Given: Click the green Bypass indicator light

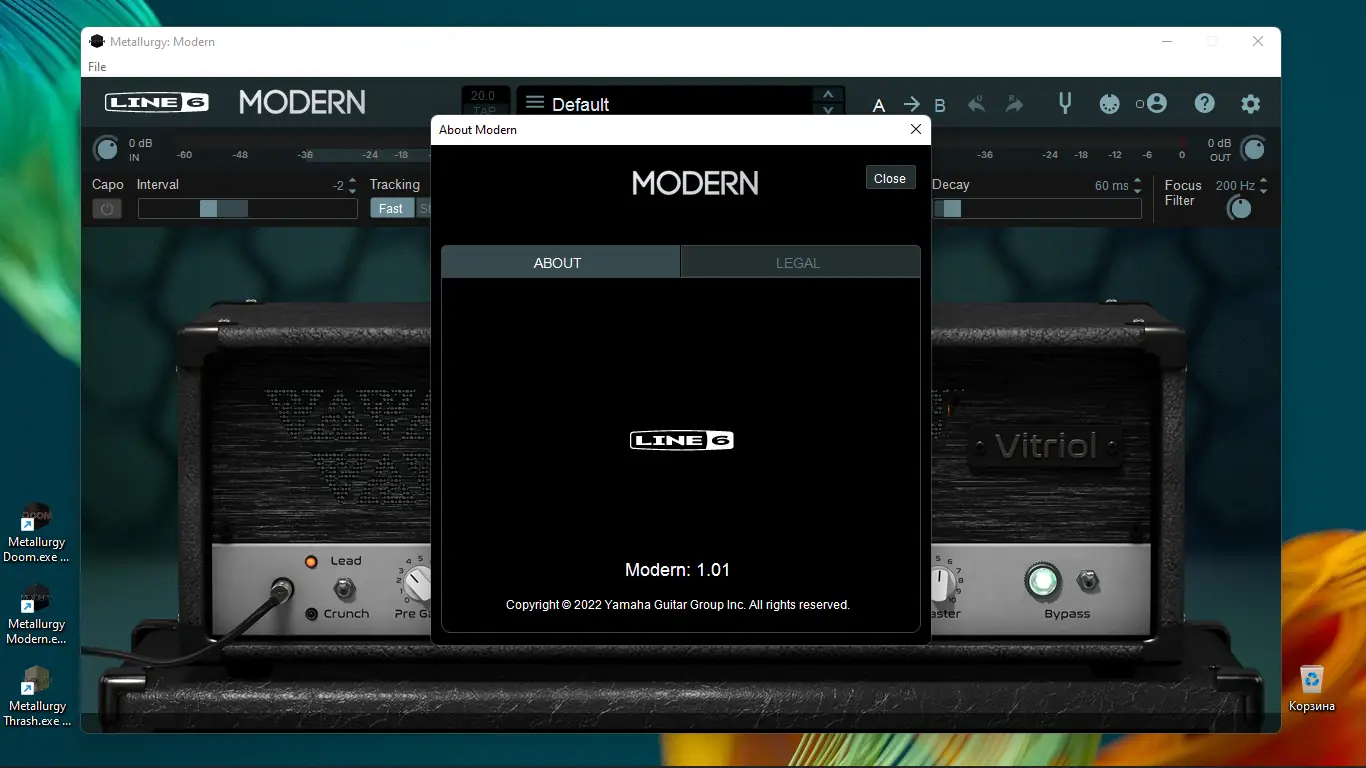Looking at the screenshot, I should click(1042, 581).
